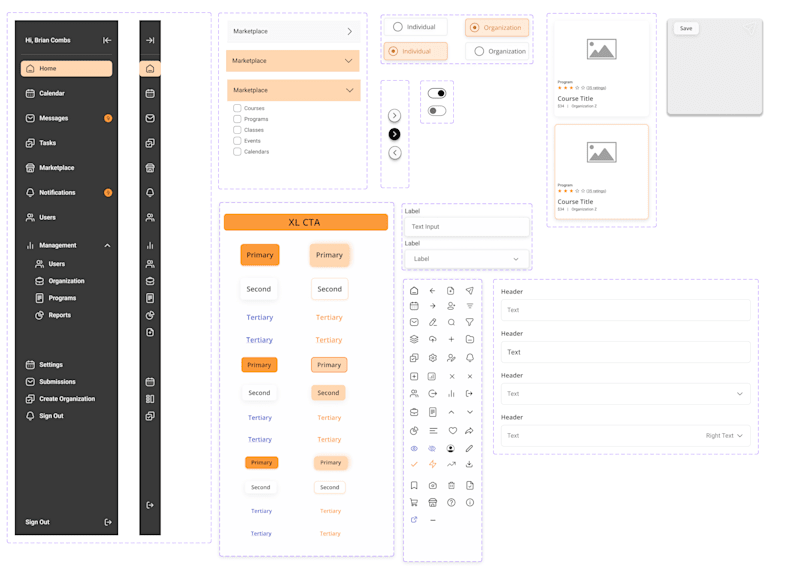Click the curved share arrow icon in icon grid

point(469,430)
